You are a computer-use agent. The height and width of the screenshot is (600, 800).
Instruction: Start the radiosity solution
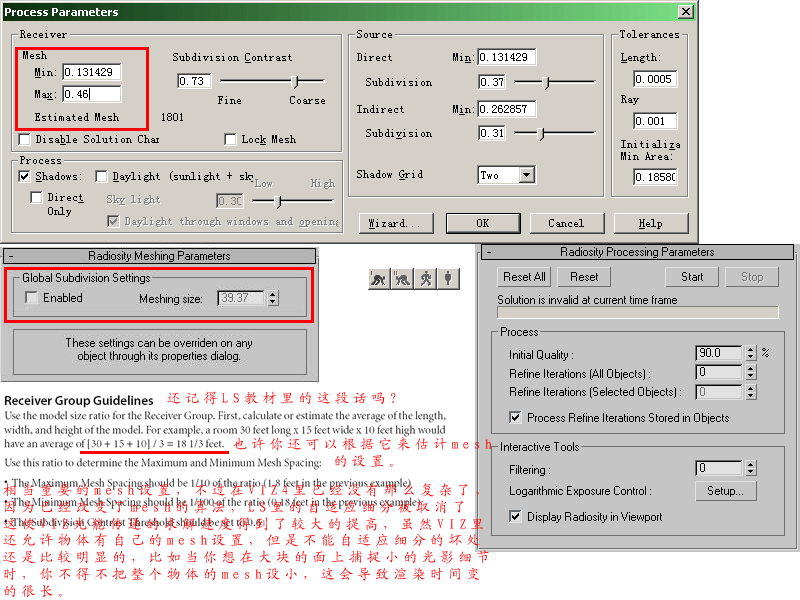[692, 277]
